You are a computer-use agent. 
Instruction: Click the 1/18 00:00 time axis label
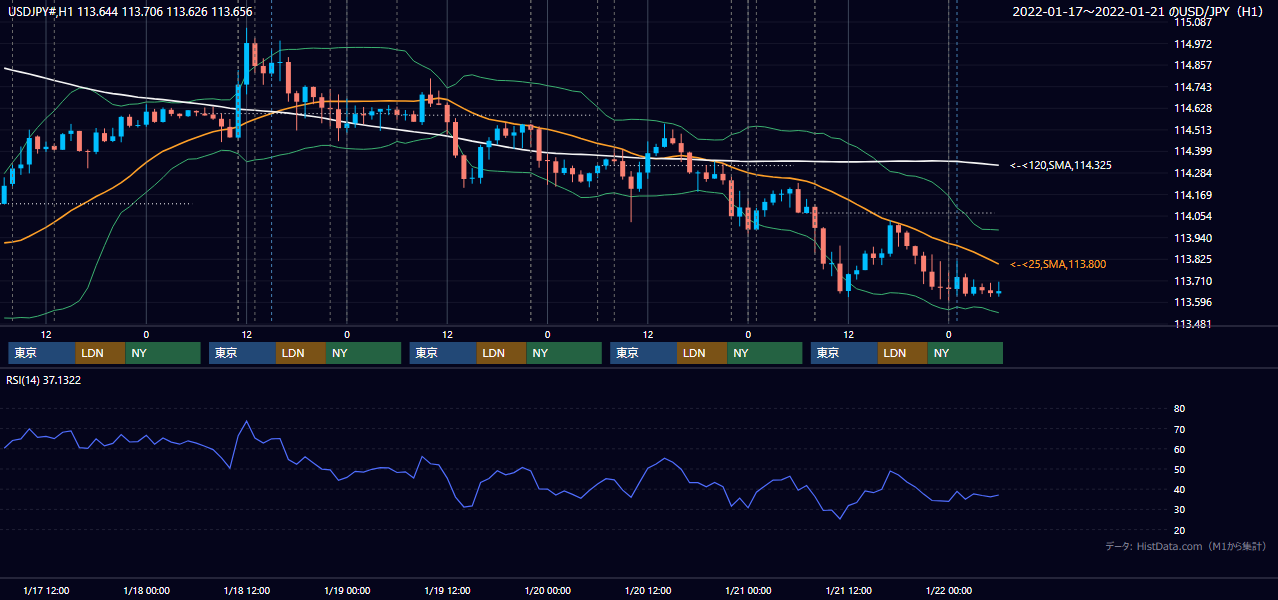coord(147,590)
